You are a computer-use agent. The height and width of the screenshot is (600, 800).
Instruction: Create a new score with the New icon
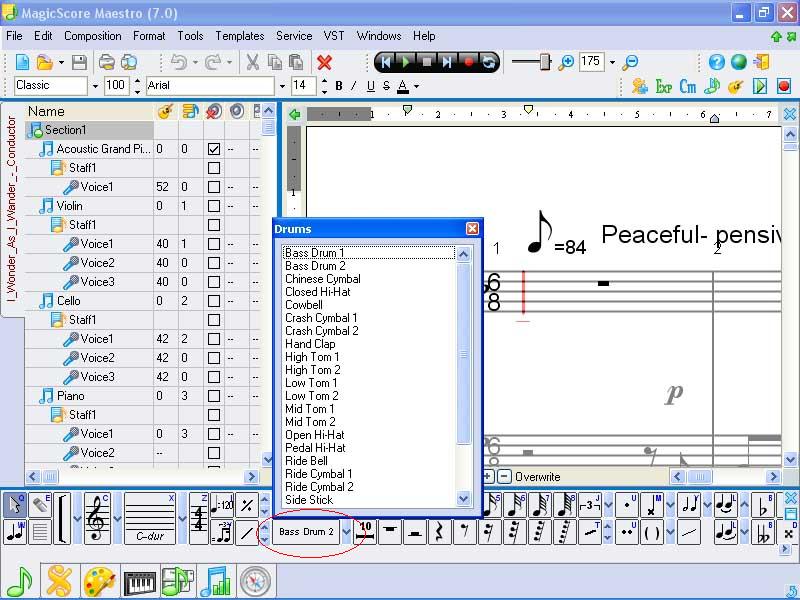click(22, 62)
